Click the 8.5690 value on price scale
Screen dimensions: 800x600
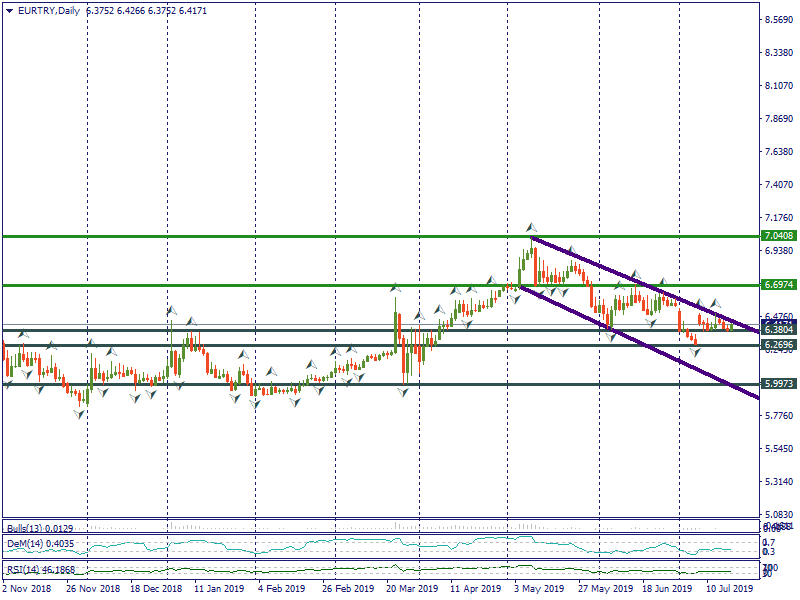click(778, 20)
